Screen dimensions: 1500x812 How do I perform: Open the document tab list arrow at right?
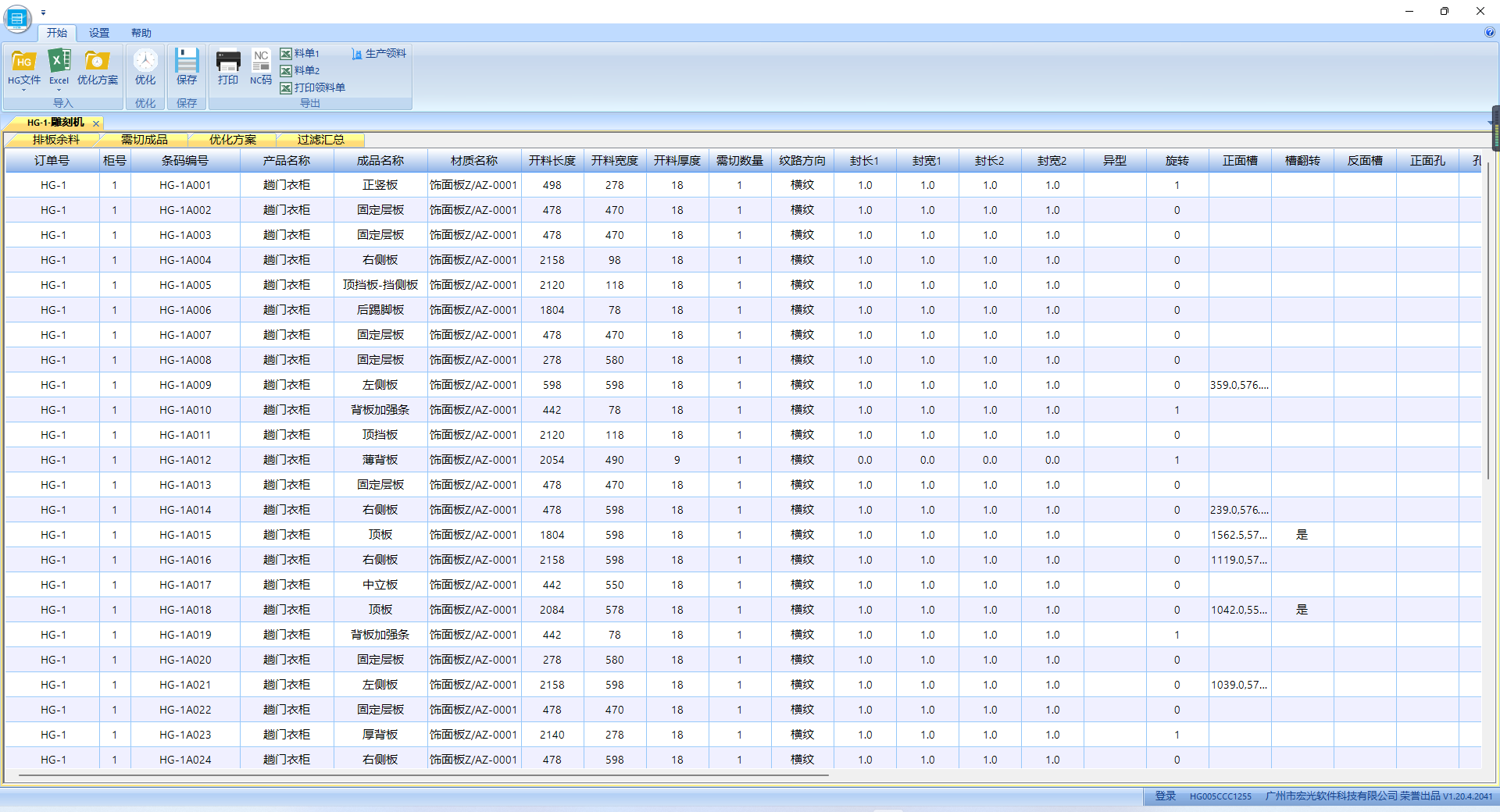(x=1489, y=123)
